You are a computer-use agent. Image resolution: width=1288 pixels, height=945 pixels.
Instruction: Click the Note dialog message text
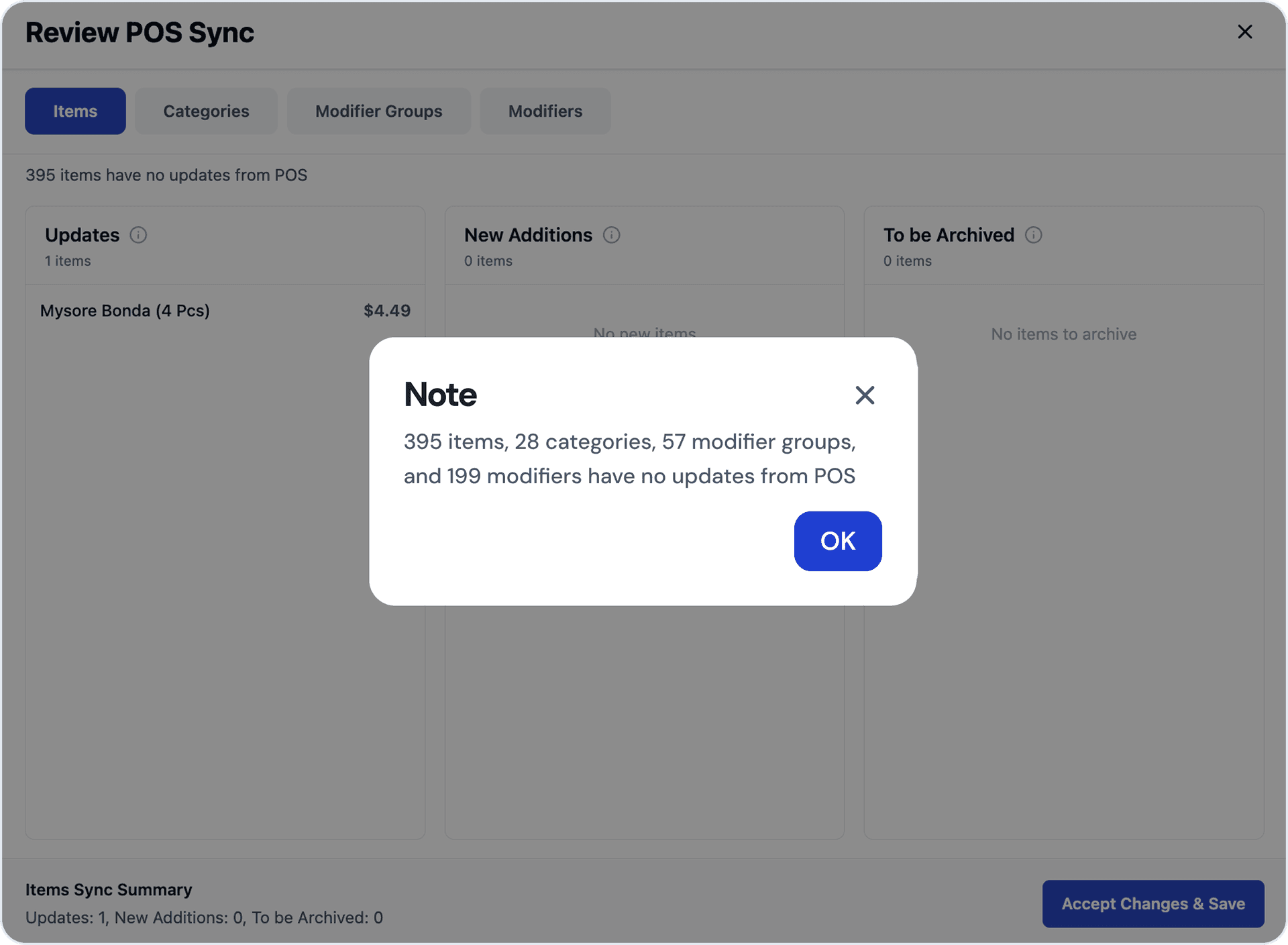click(x=630, y=459)
